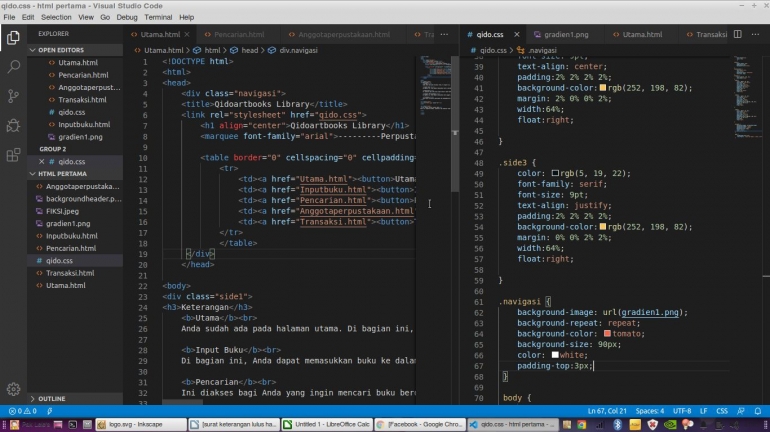
Task: Open the Help menu
Action: point(186,17)
